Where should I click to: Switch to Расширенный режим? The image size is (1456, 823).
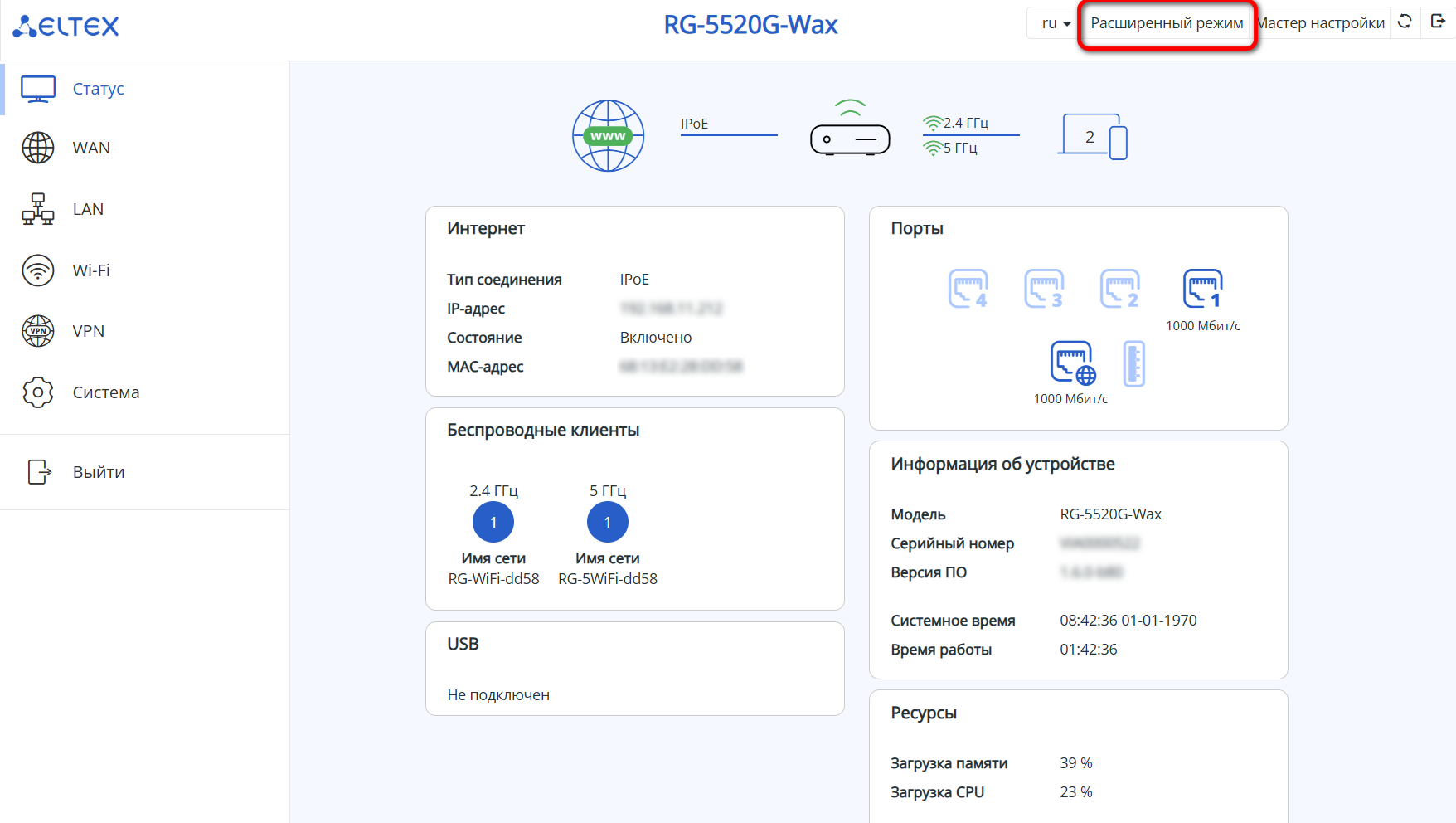tap(1167, 23)
